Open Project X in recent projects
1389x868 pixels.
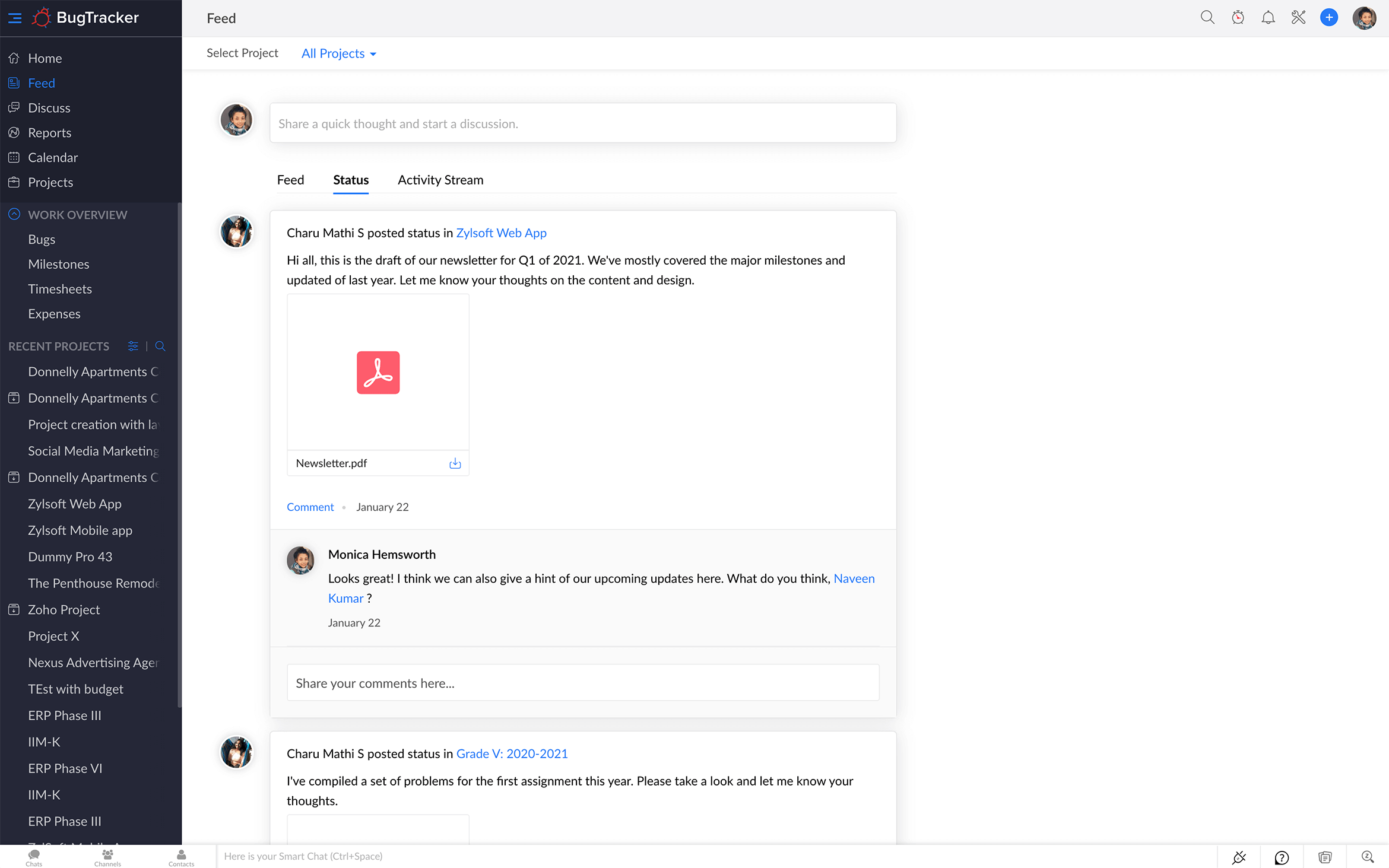pos(53,637)
